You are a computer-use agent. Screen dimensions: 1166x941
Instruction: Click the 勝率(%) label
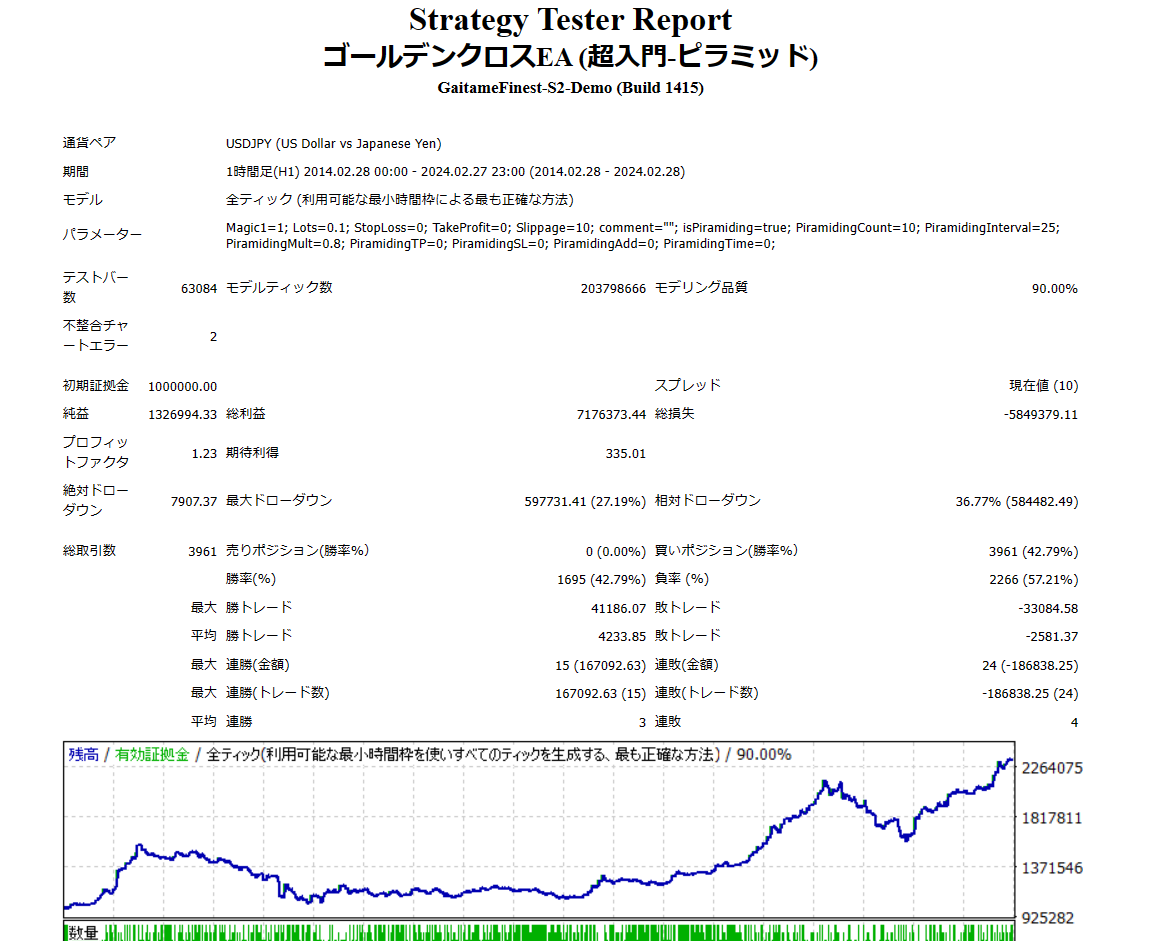pos(251,579)
